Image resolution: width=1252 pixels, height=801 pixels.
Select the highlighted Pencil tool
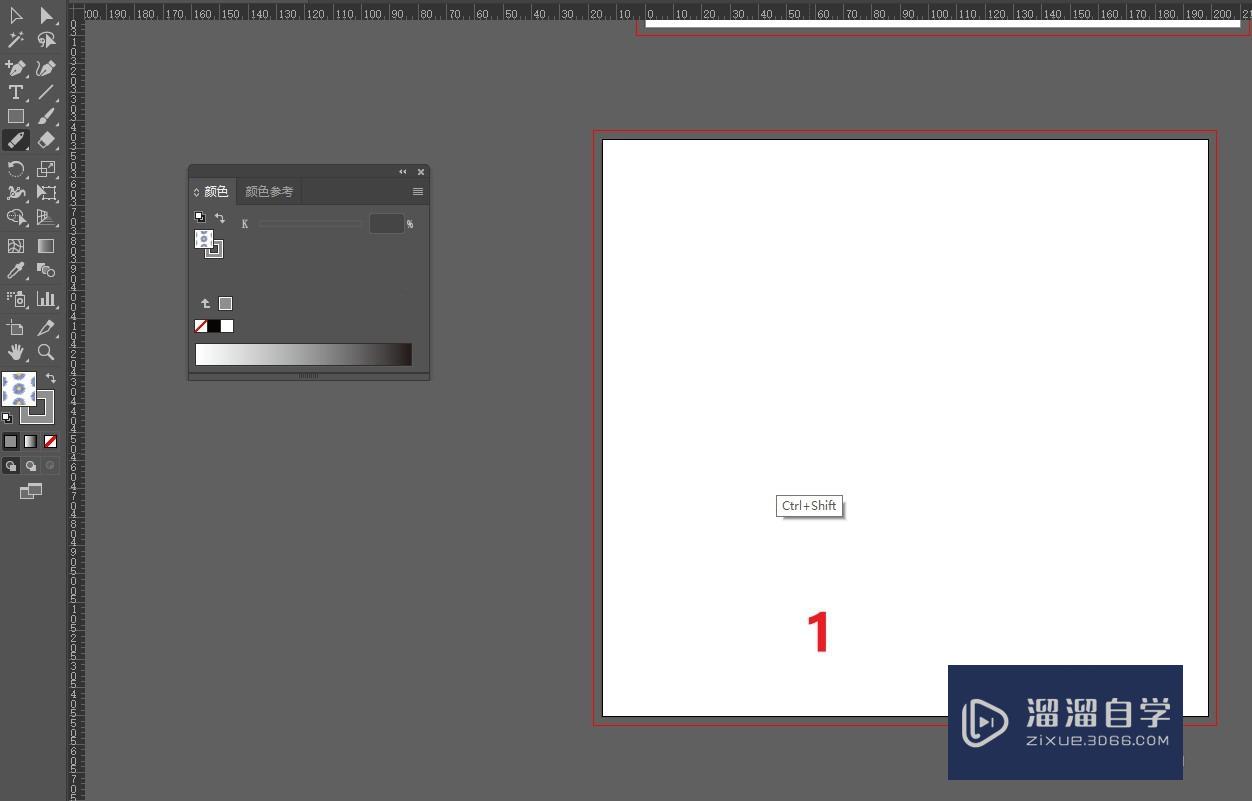tap(16, 140)
